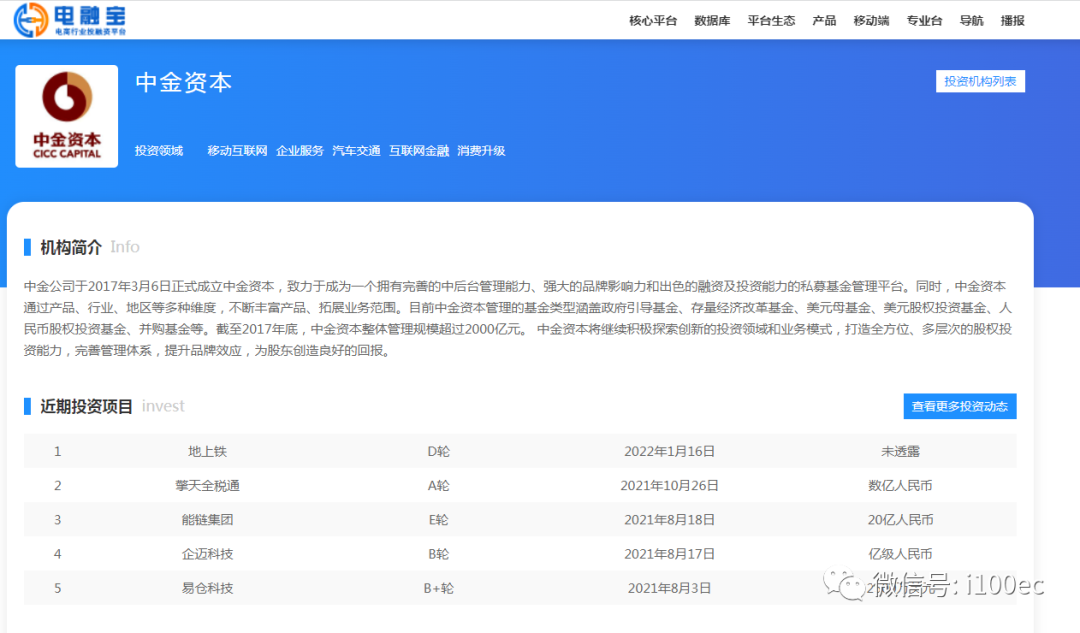Click the 投资机构列表 button
The height and width of the screenshot is (633, 1080).
click(x=980, y=82)
